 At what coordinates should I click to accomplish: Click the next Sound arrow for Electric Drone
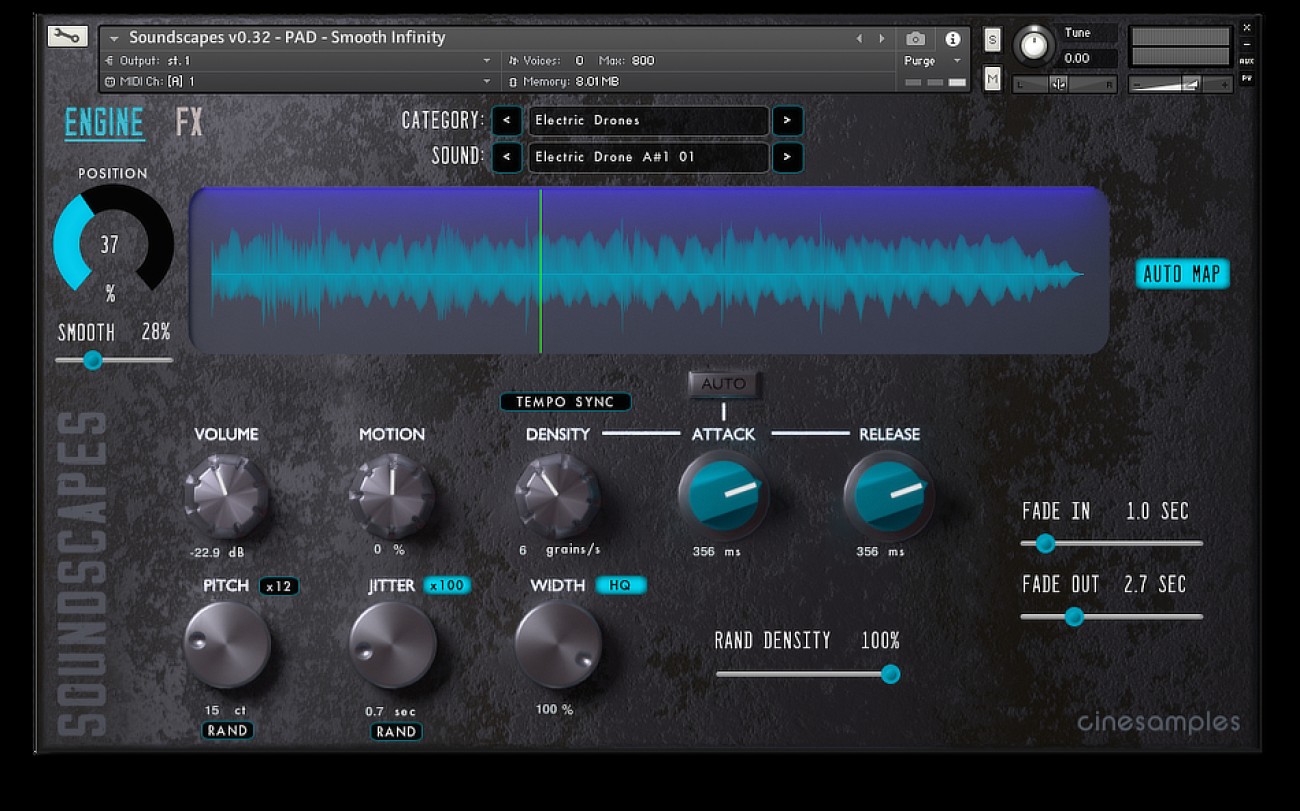click(788, 157)
